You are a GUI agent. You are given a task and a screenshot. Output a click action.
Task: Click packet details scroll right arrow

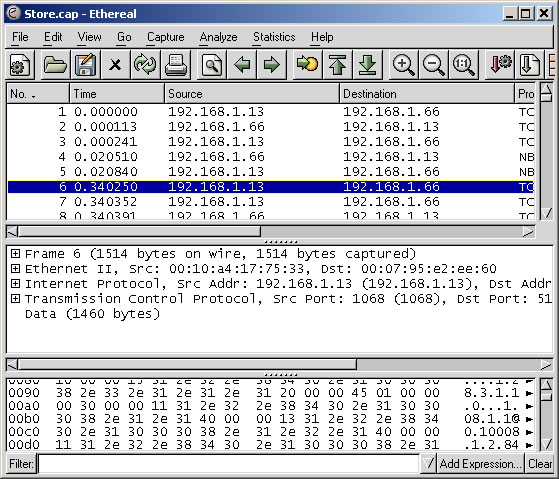[546, 364]
